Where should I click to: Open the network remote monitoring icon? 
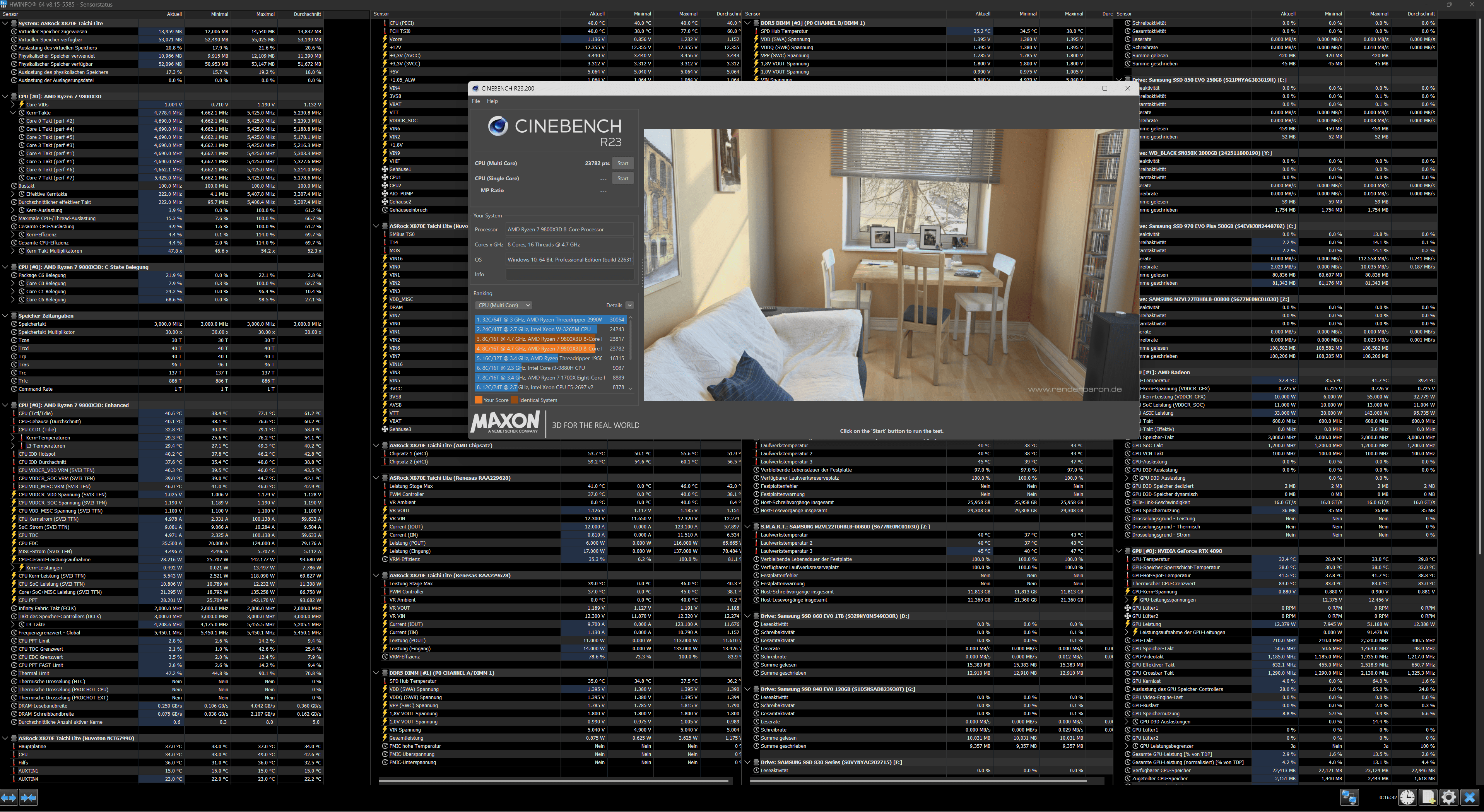click(x=1349, y=797)
